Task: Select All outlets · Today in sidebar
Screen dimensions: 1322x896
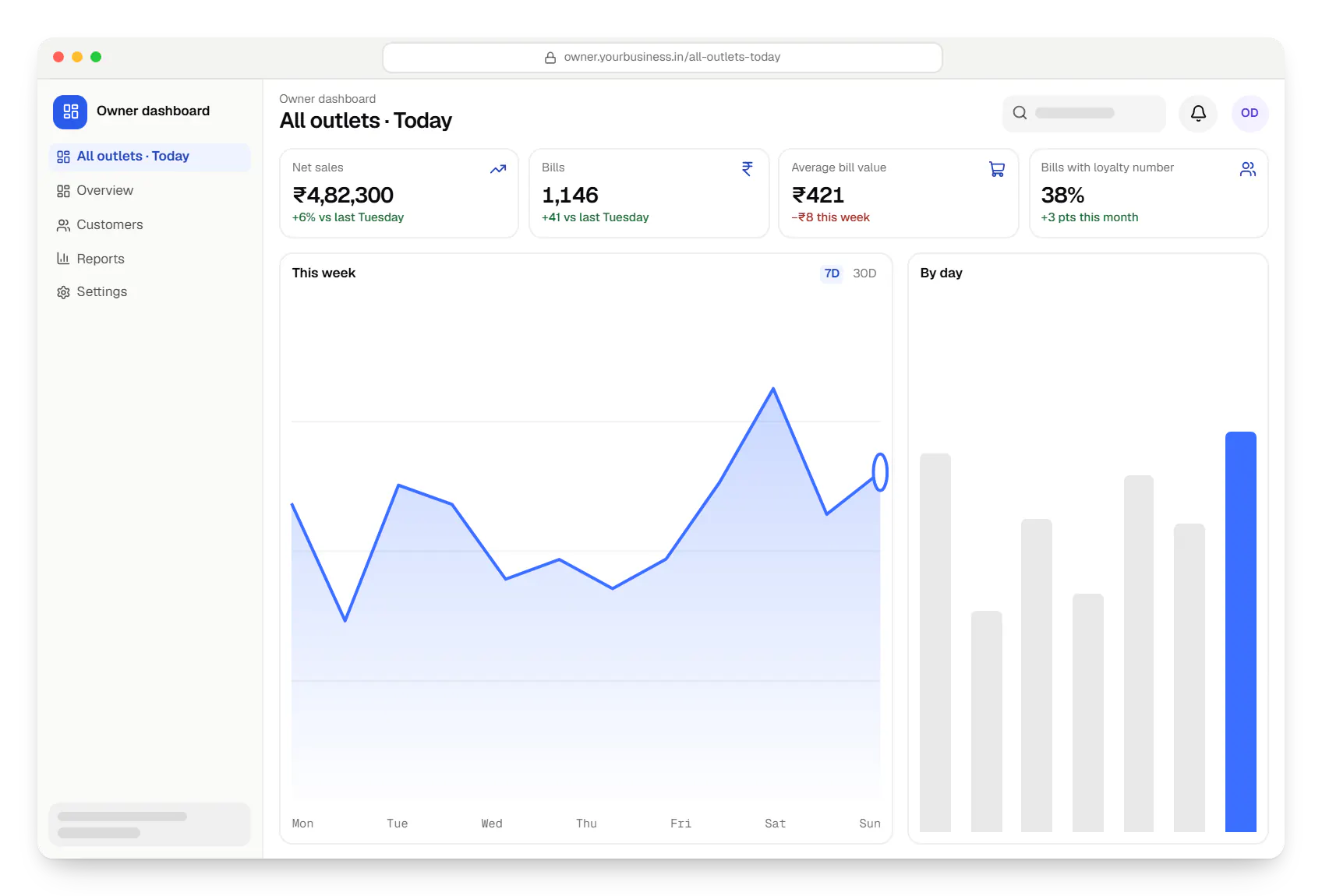Action: [x=150, y=157]
